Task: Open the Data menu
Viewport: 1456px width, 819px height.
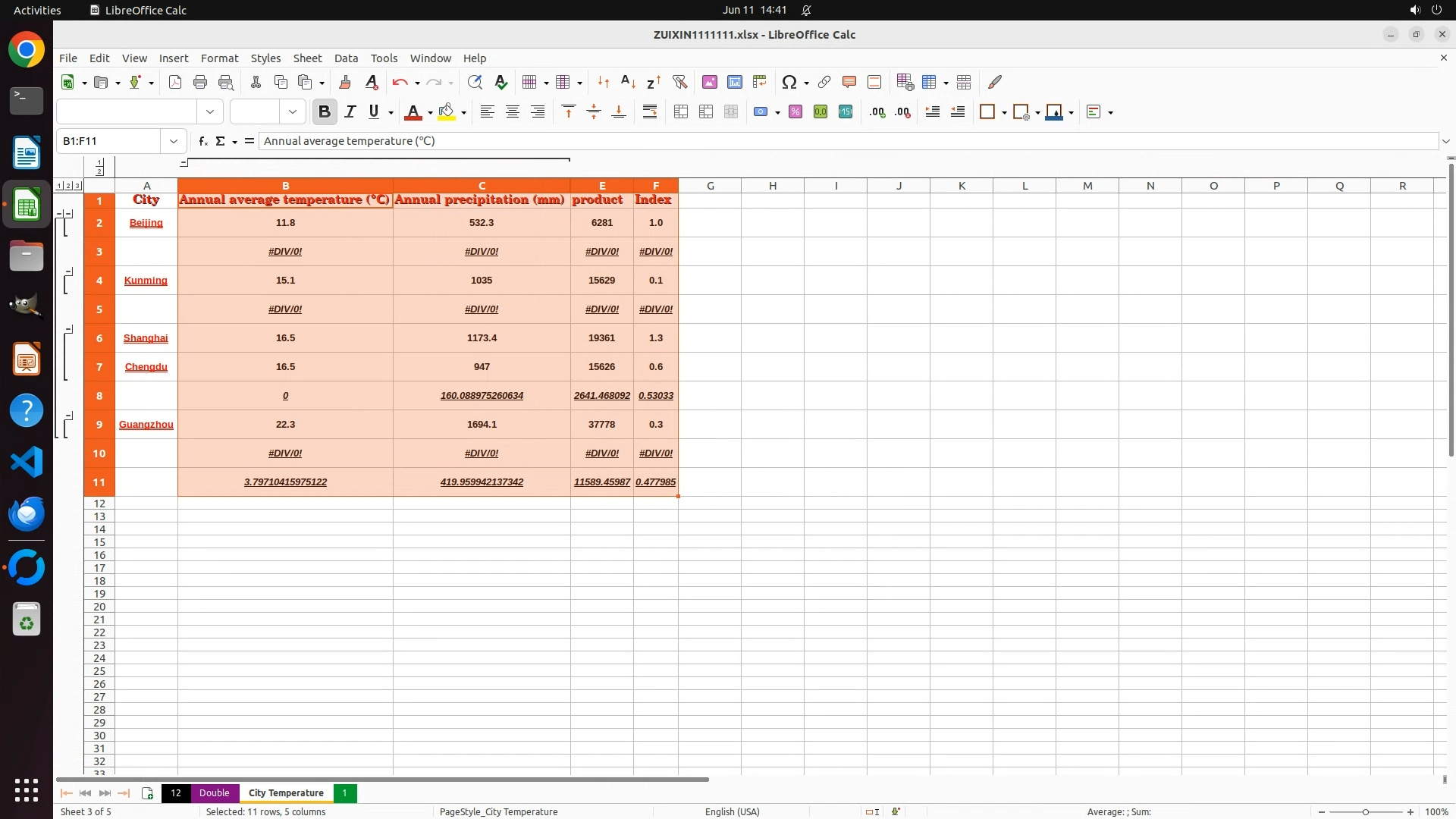Action: point(346,58)
